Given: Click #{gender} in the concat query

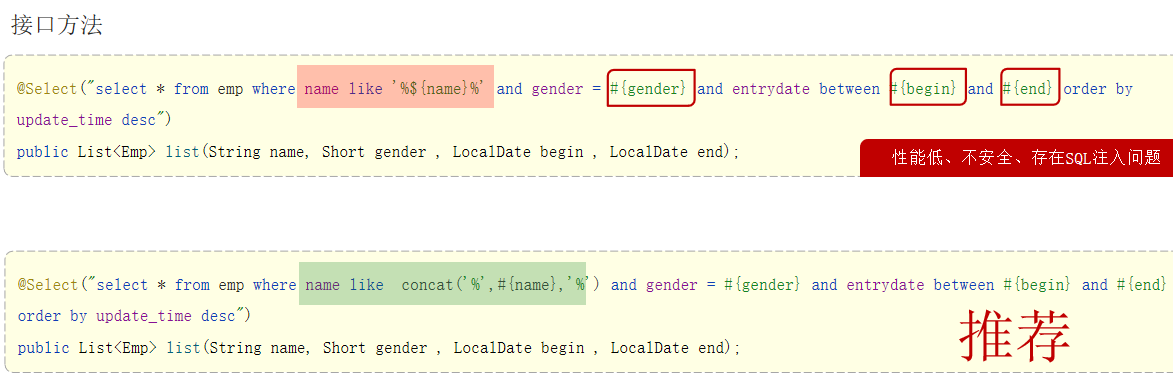Looking at the screenshot, I should point(762,284).
